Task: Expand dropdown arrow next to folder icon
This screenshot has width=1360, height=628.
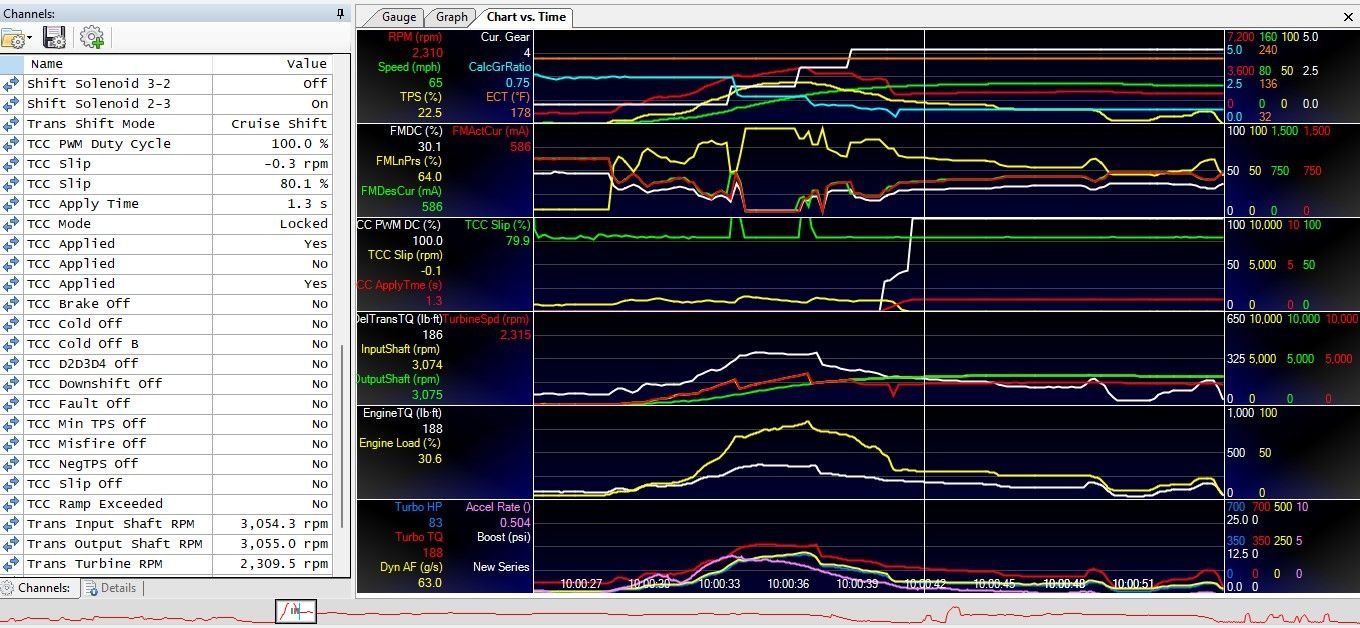Action: [30, 39]
